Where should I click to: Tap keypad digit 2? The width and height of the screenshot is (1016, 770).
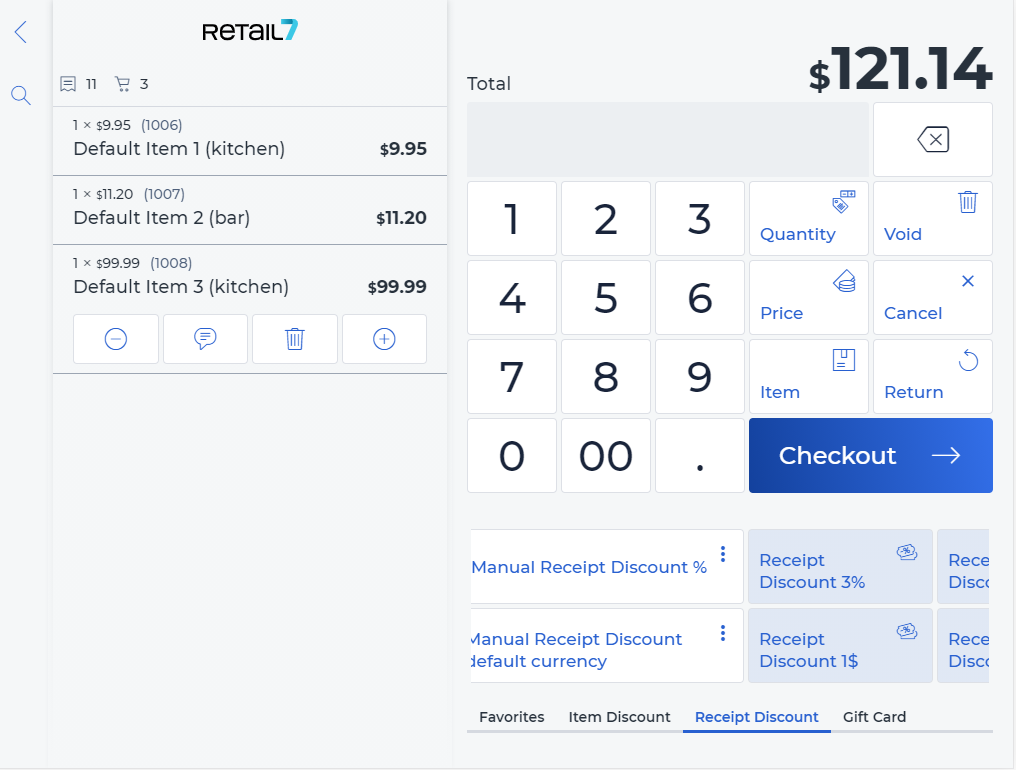pos(606,218)
